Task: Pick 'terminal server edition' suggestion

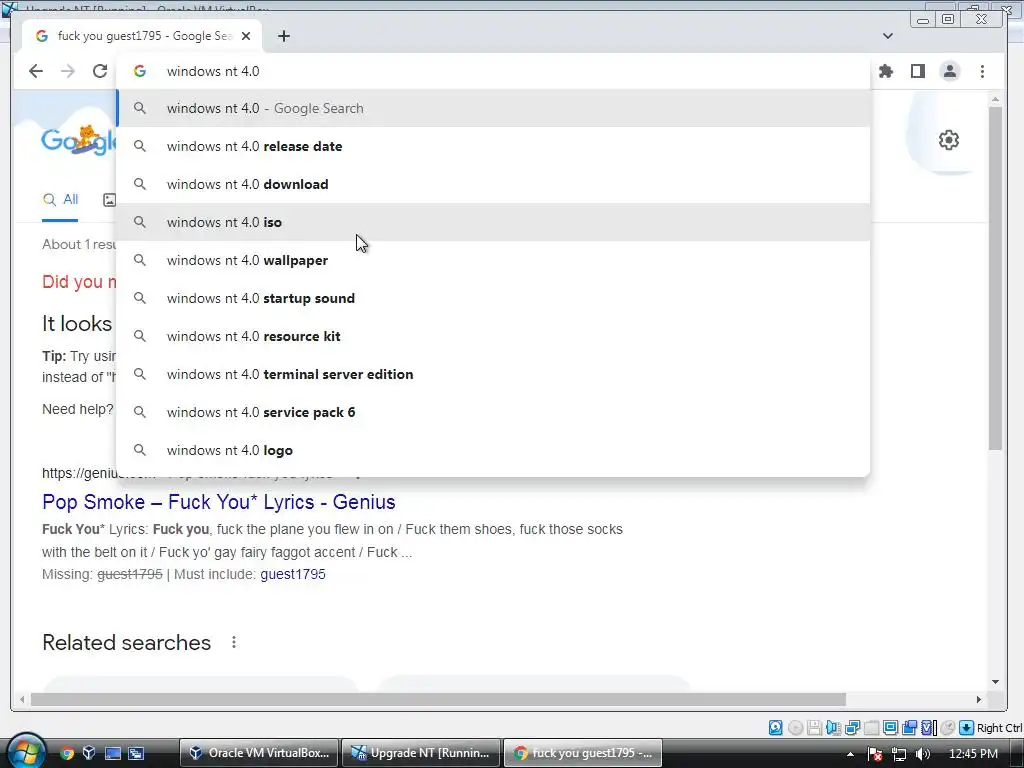Action: point(493,374)
